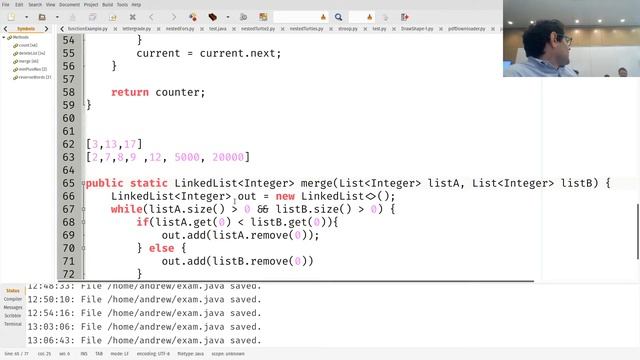640x360 pixels.
Task: Switch to the functionExample.py tab
Action: click(x=87, y=29)
